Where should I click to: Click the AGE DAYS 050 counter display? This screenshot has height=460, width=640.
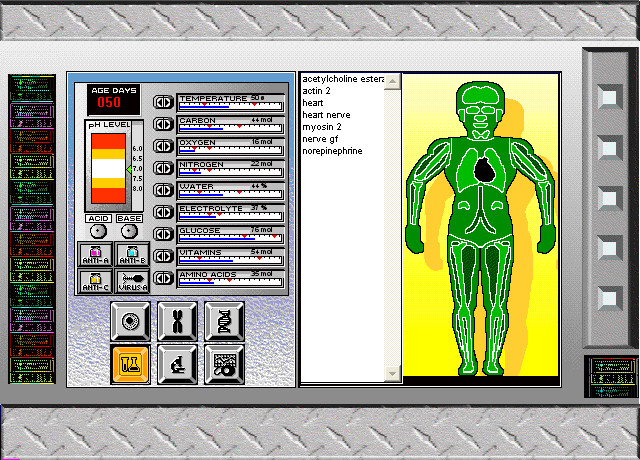[x=113, y=99]
